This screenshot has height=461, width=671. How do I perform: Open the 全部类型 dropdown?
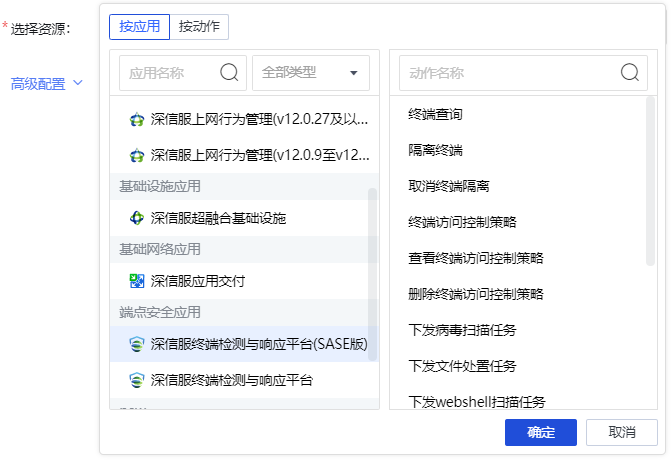pyautogui.click(x=311, y=73)
